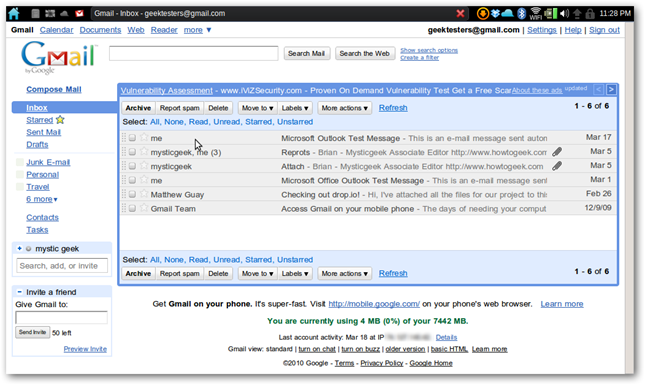Viewport: 645px width, 385px height.
Task: Tick checkbox for Mar 1 Office Outlook message
Action: [x=132, y=180]
